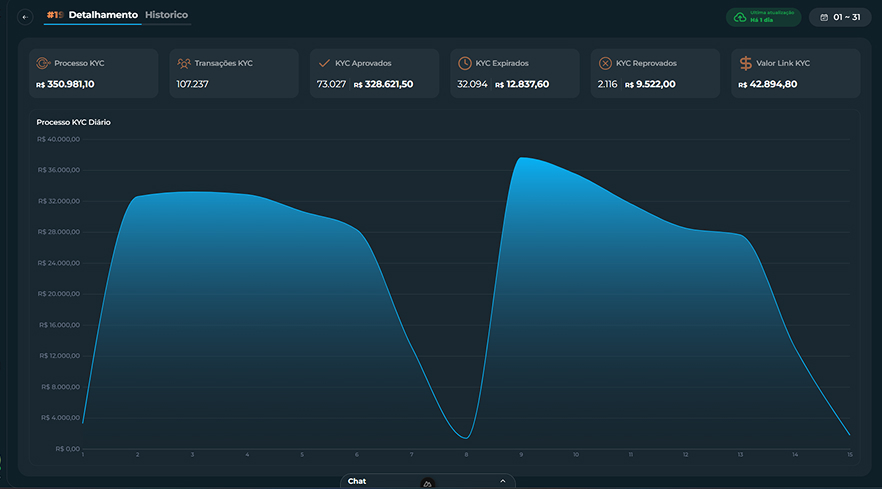Screen dimensions: 882x489
Task: Switch to the Historico tab
Action: tap(166, 15)
